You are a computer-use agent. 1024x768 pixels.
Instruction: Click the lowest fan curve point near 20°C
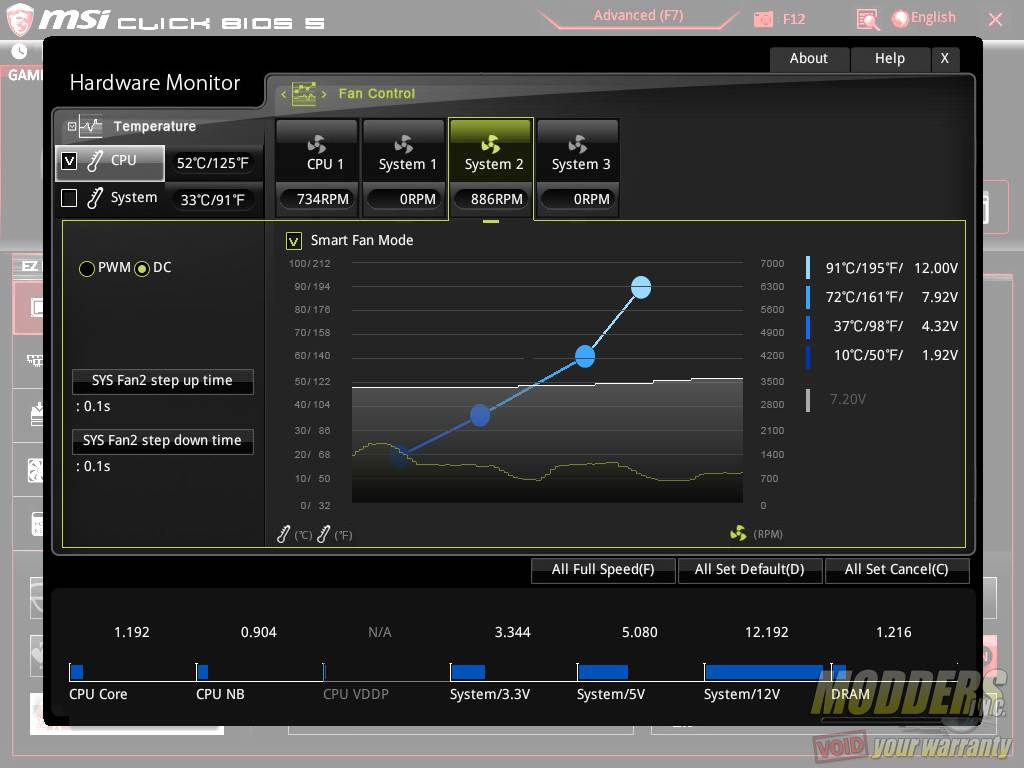click(398, 456)
